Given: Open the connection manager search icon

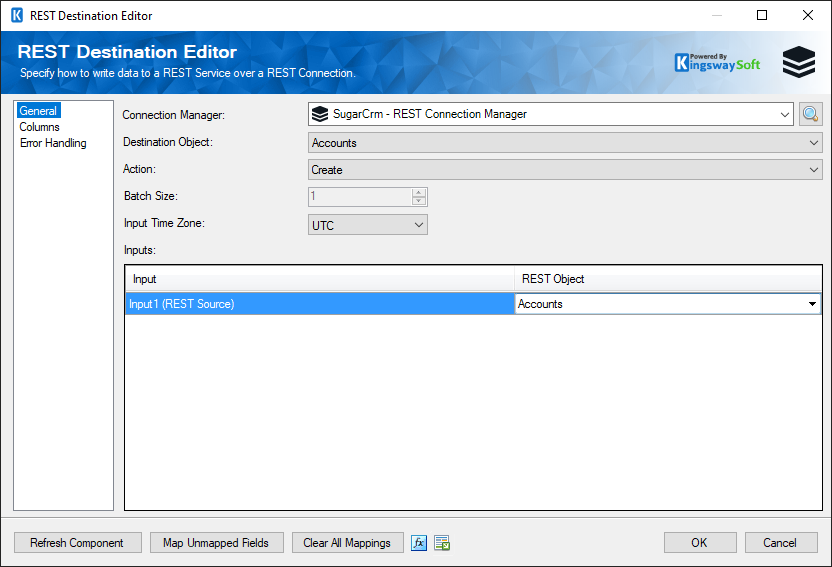Looking at the screenshot, I should point(810,114).
